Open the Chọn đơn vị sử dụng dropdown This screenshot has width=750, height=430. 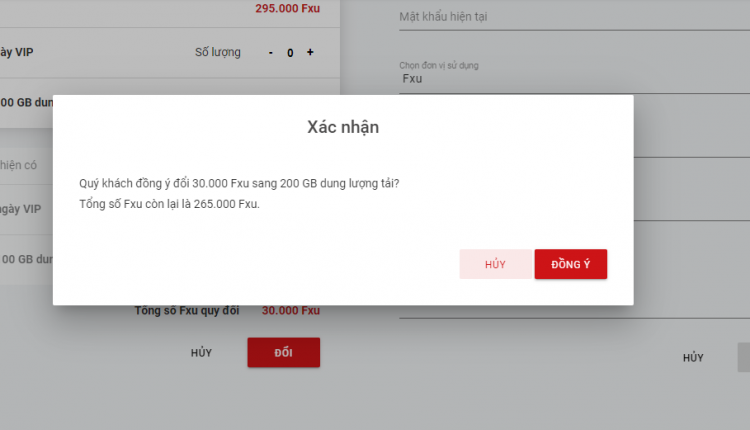pos(574,78)
